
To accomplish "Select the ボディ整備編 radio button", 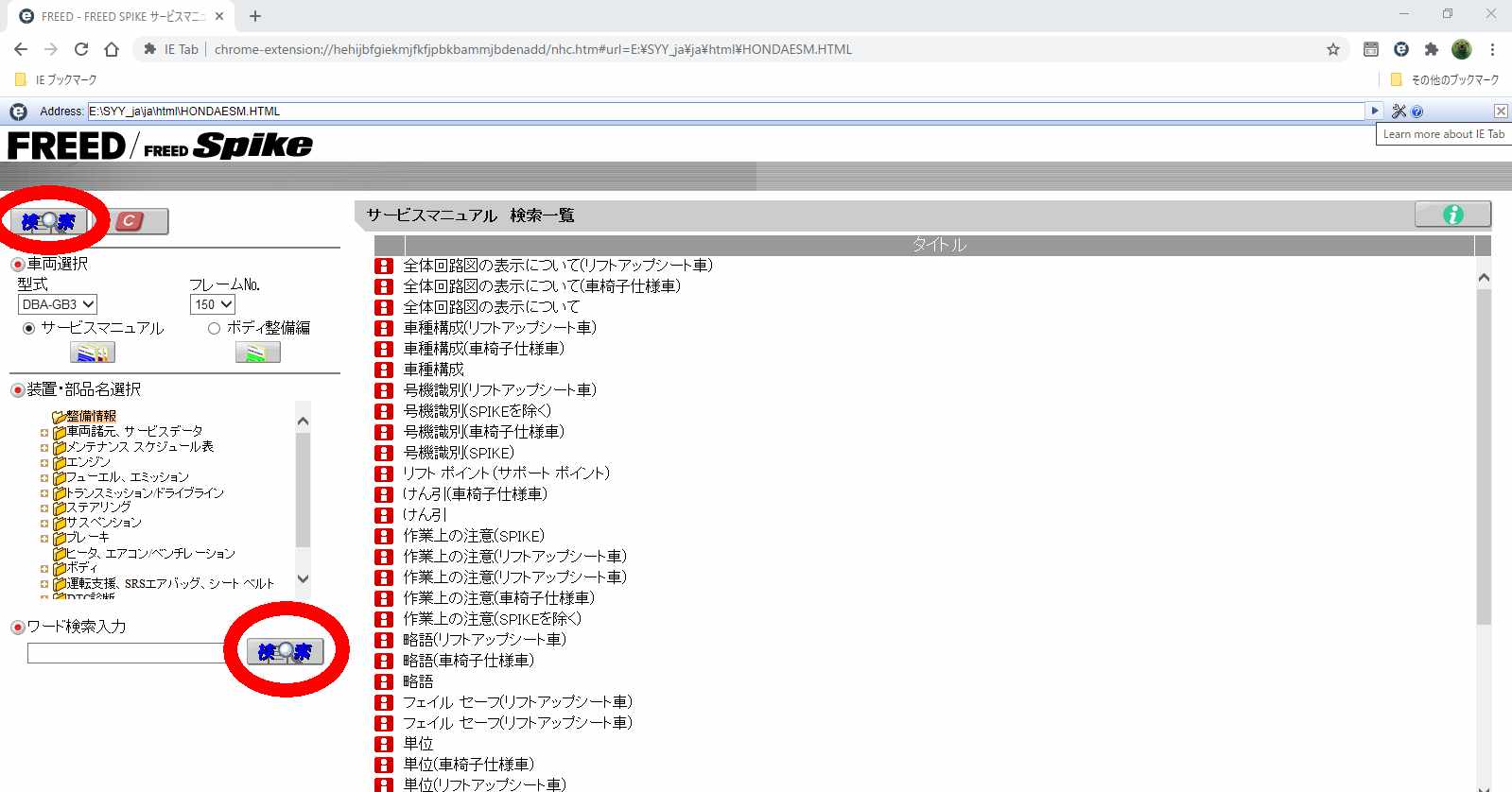I will [x=214, y=328].
